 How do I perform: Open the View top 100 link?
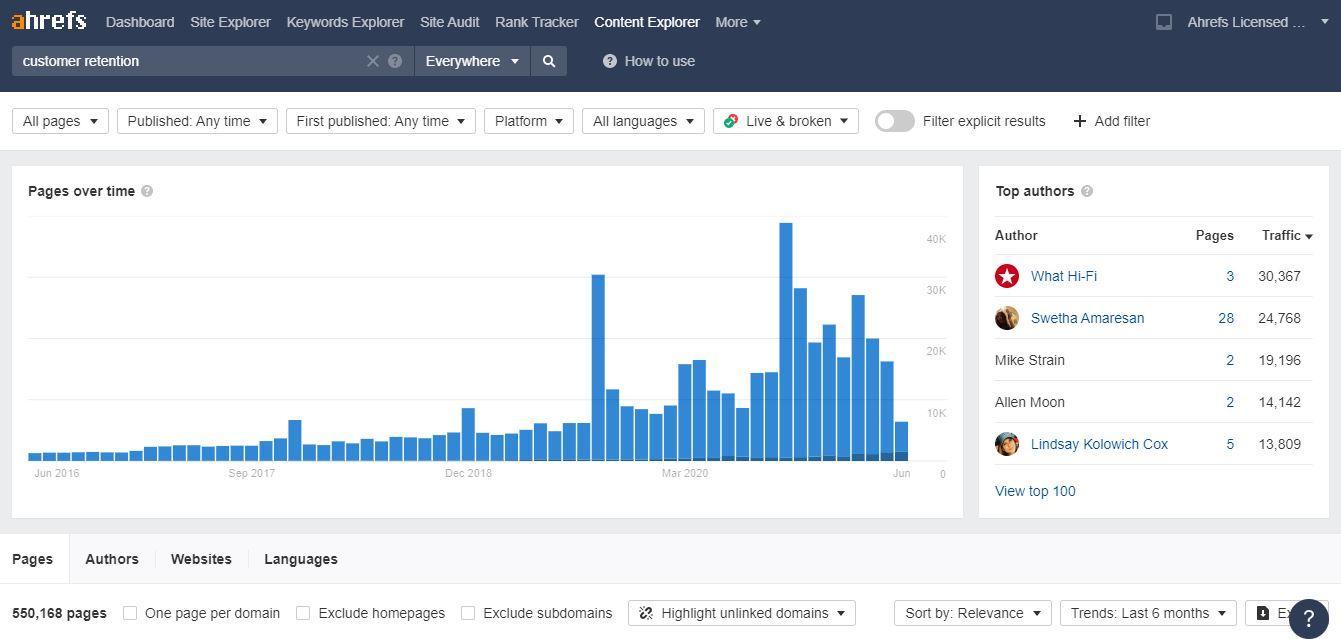pyautogui.click(x=1035, y=491)
